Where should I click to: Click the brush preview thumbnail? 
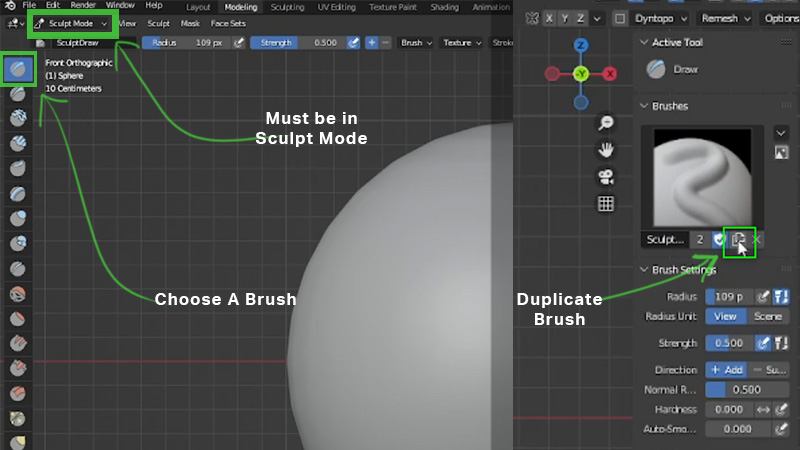pos(702,177)
